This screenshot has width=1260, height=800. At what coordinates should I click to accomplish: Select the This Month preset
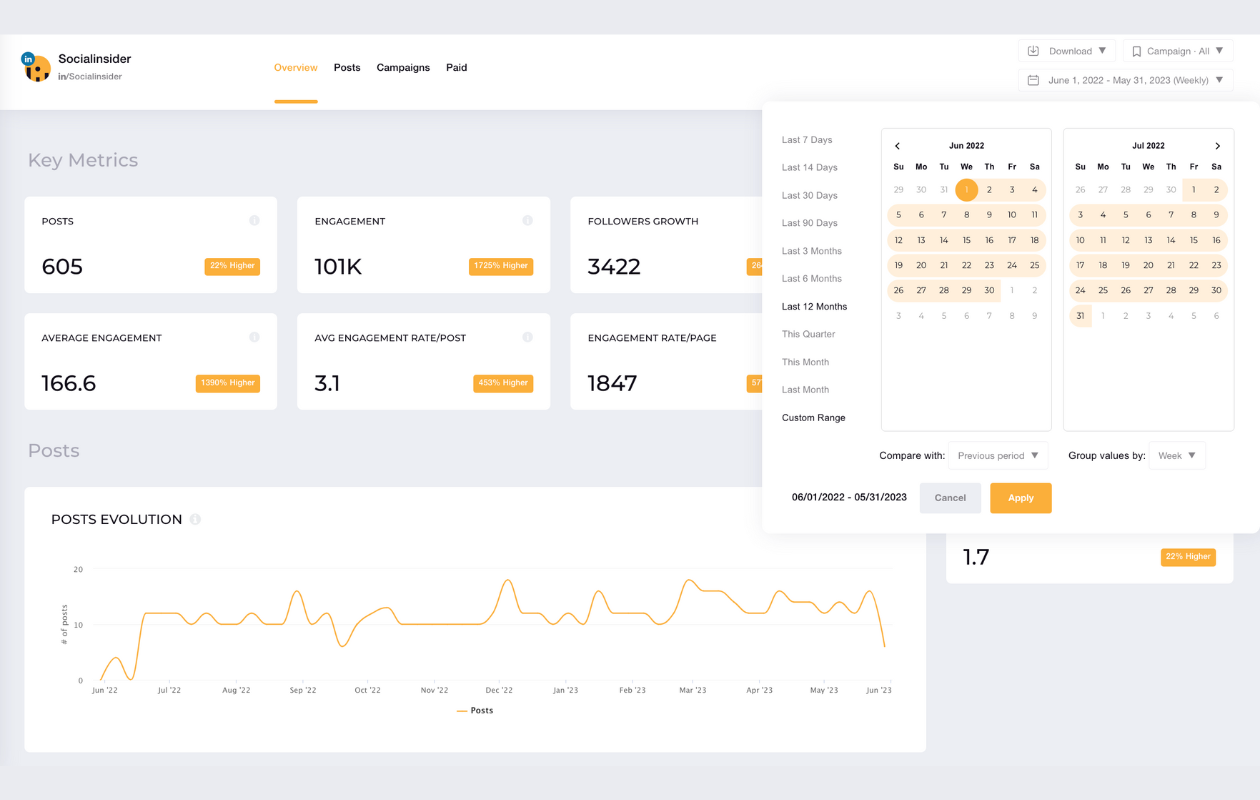805,362
